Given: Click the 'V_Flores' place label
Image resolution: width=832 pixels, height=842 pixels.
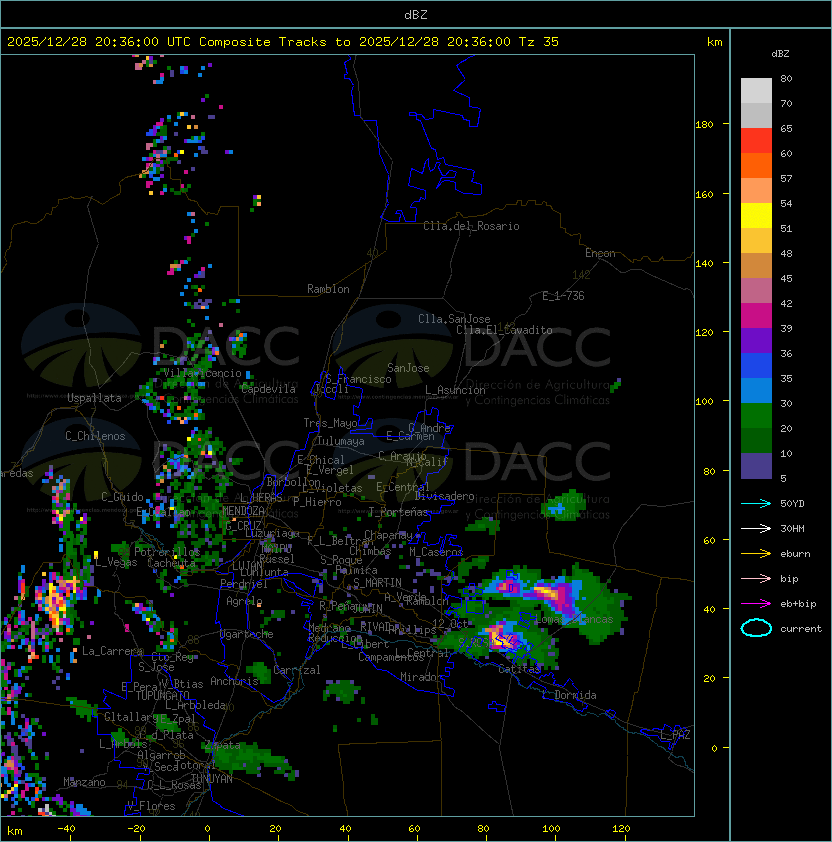Looking at the screenshot, I should pos(151,806).
